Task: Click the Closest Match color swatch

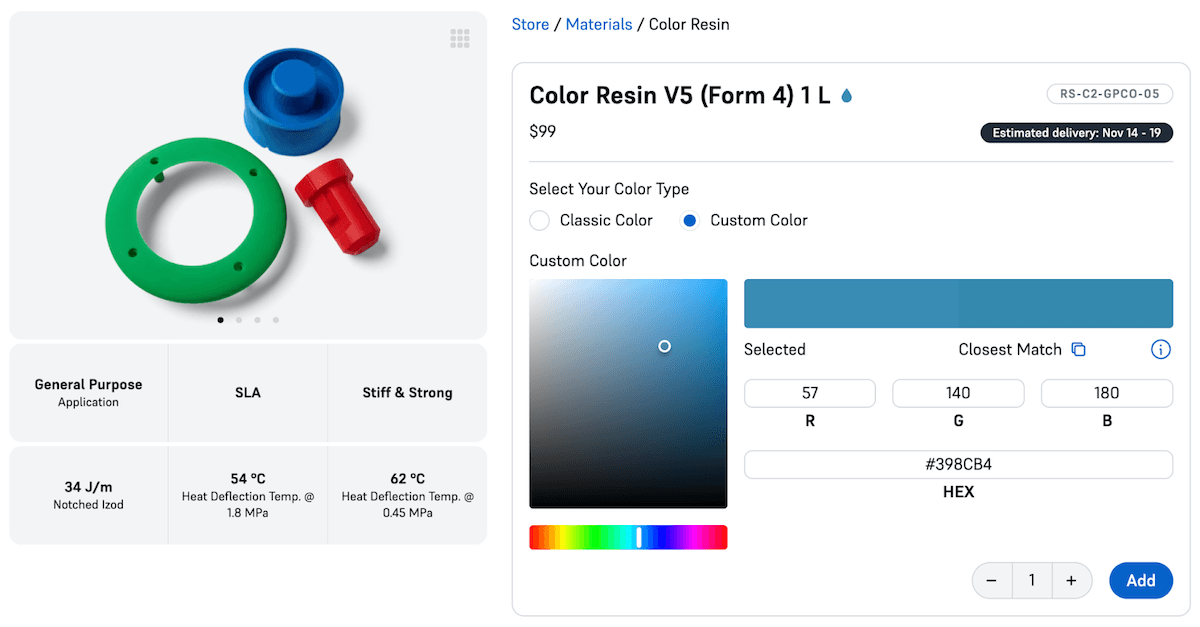Action: [x=1066, y=303]
